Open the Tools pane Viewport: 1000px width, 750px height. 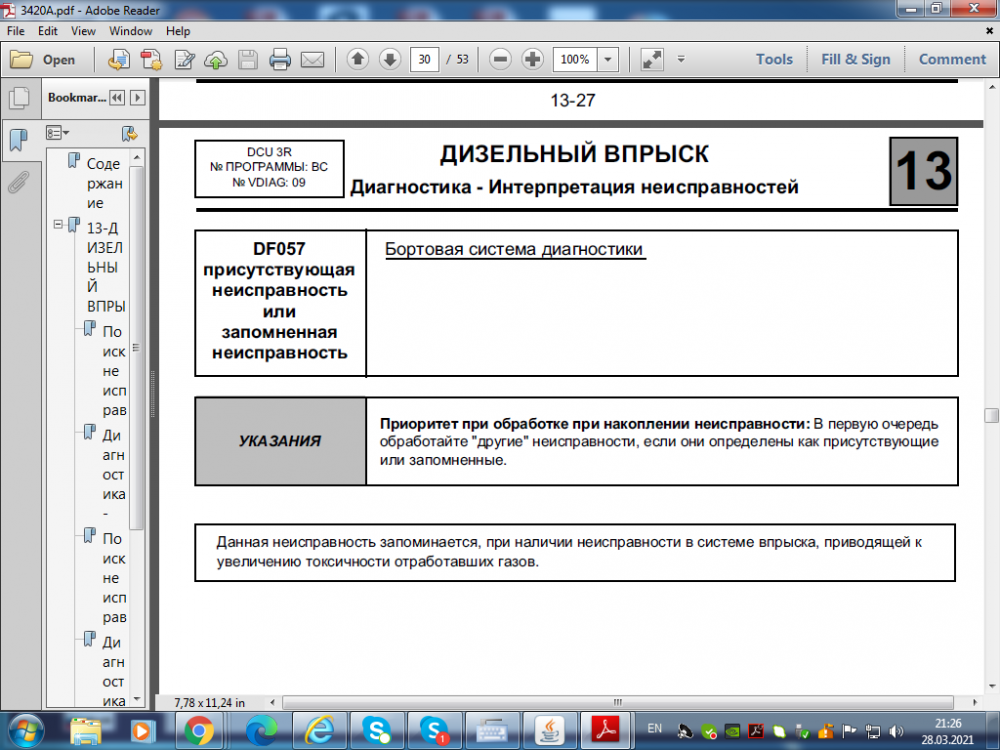click(774, 59)
